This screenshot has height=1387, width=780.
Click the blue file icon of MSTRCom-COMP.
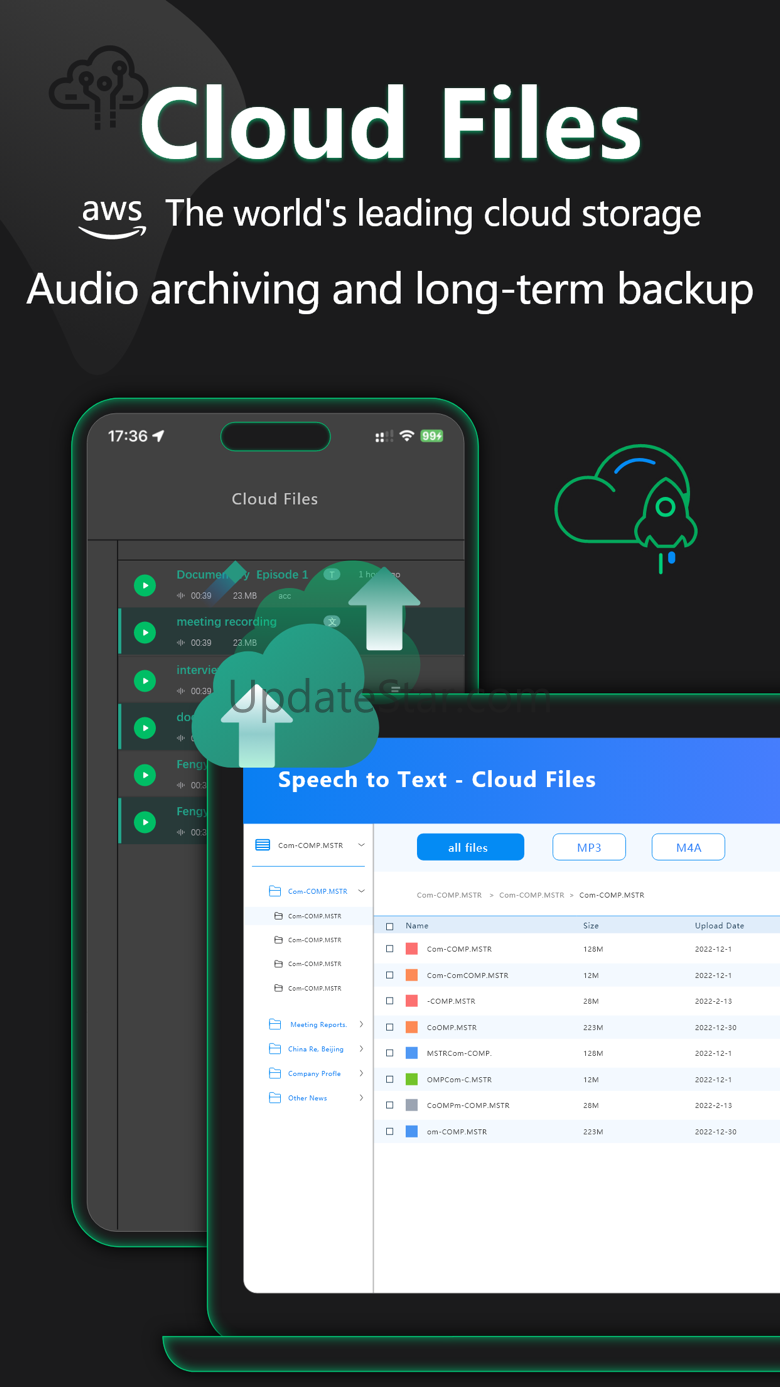412,1053
